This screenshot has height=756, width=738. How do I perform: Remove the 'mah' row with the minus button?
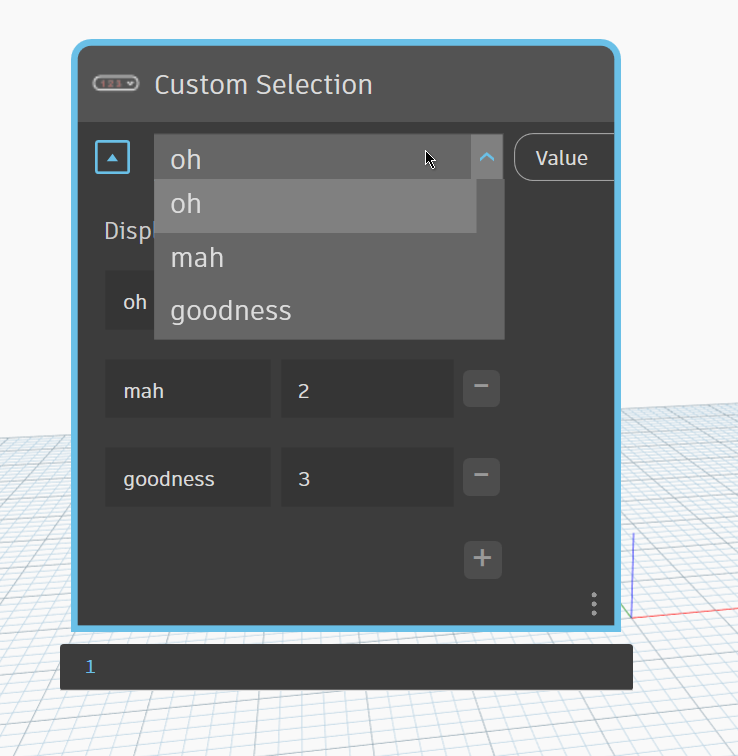[482, 388]
